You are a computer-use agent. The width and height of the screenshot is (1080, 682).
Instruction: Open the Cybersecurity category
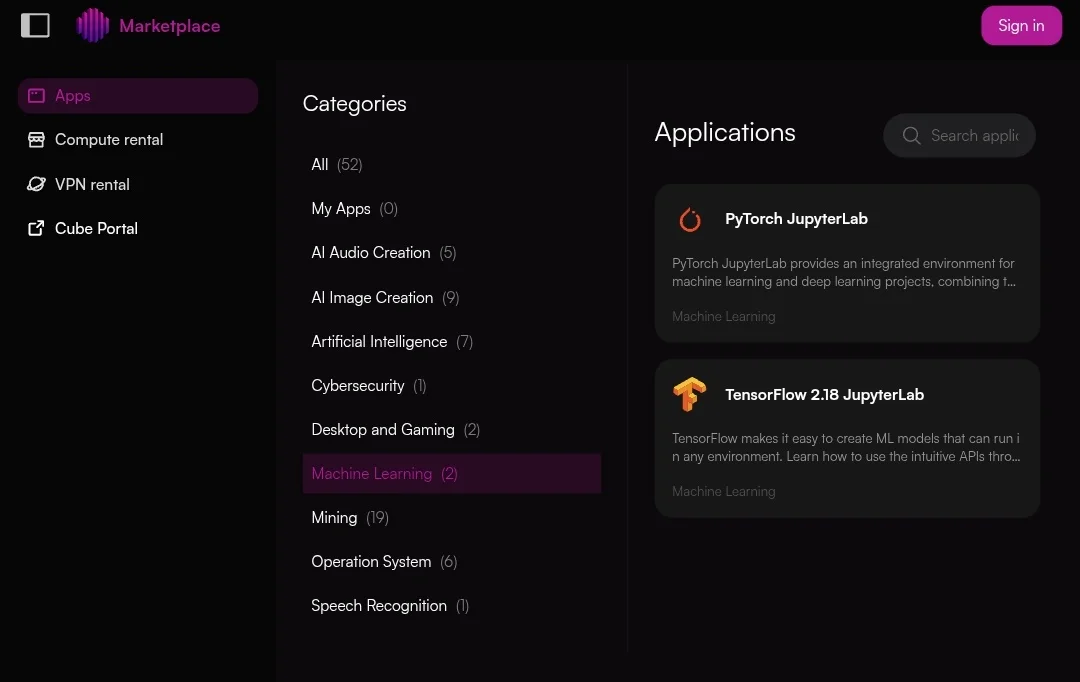452,385
